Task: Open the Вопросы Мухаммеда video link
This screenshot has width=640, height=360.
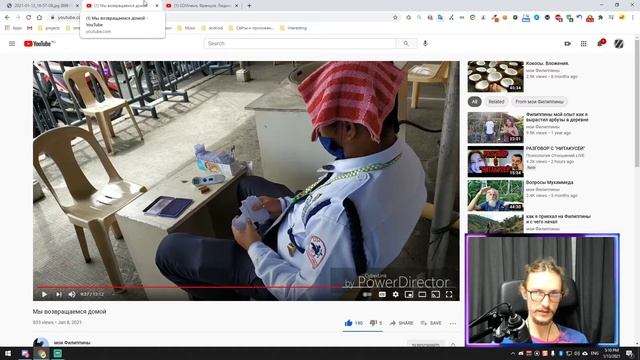Action: [549, 182]
